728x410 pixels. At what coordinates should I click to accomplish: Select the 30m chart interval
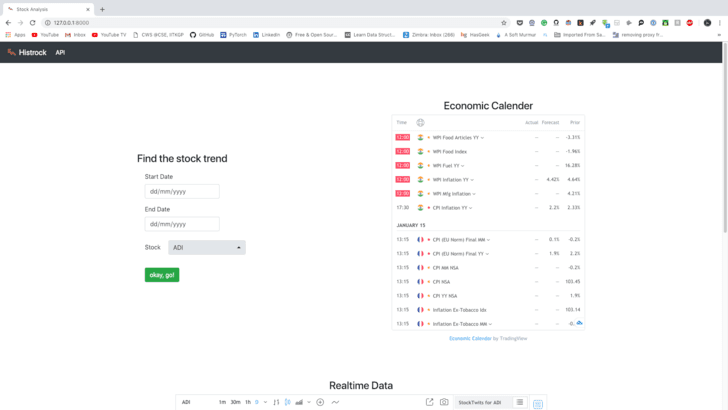235,402
